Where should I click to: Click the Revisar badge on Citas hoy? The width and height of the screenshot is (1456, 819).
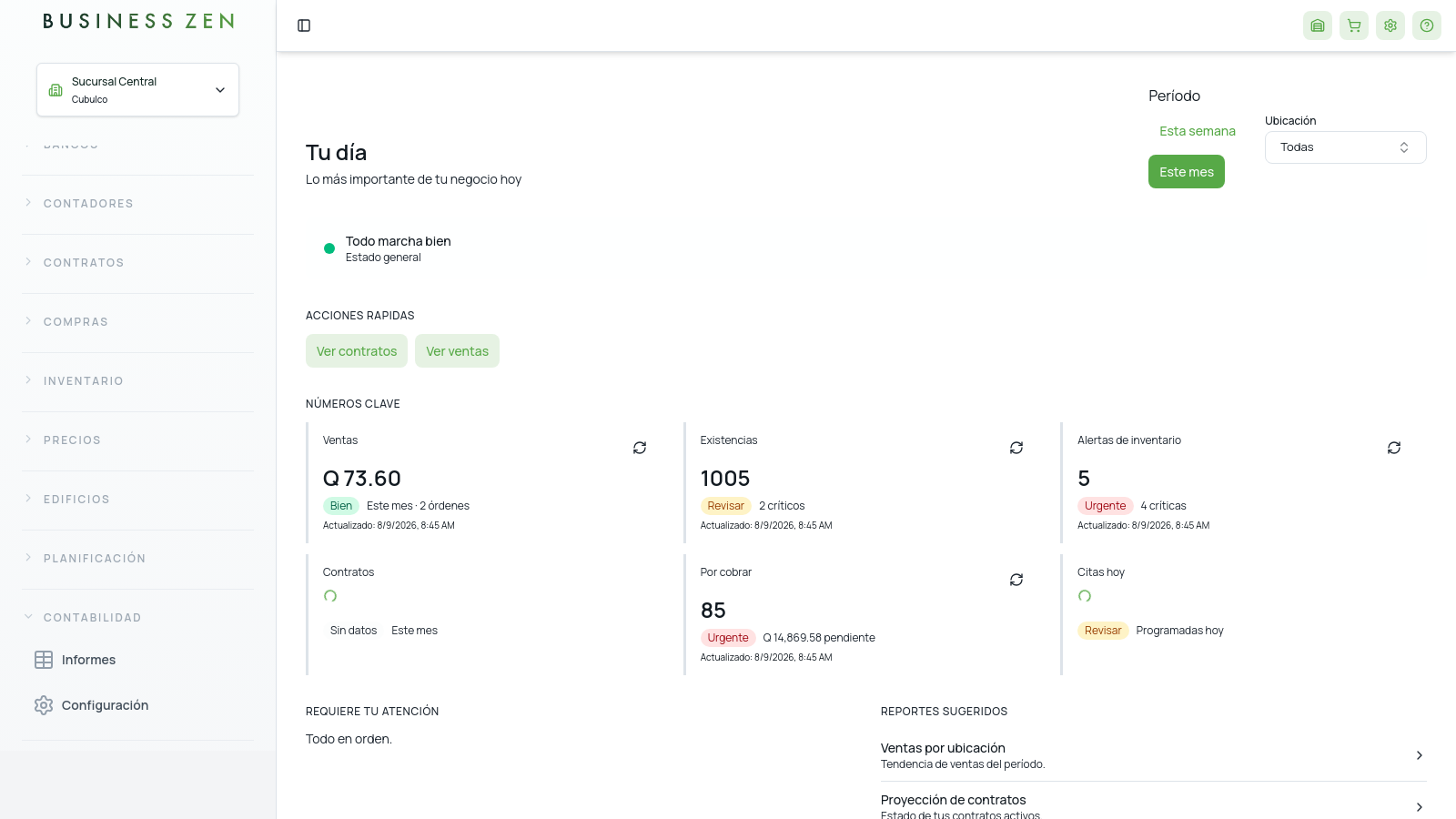click(1103, 631)
